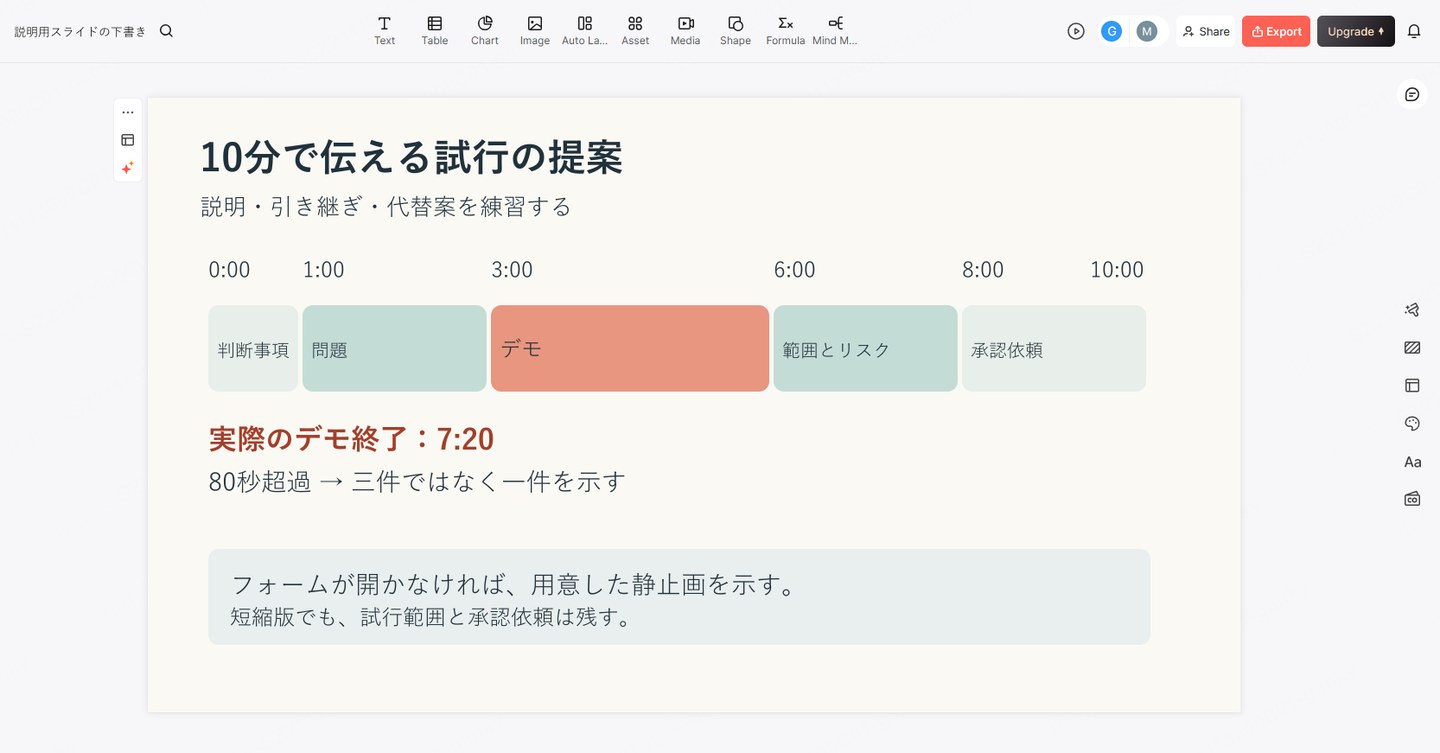
Task: Click the document title 説明用スライドの下書き
Action: click(x=80, y=31)
